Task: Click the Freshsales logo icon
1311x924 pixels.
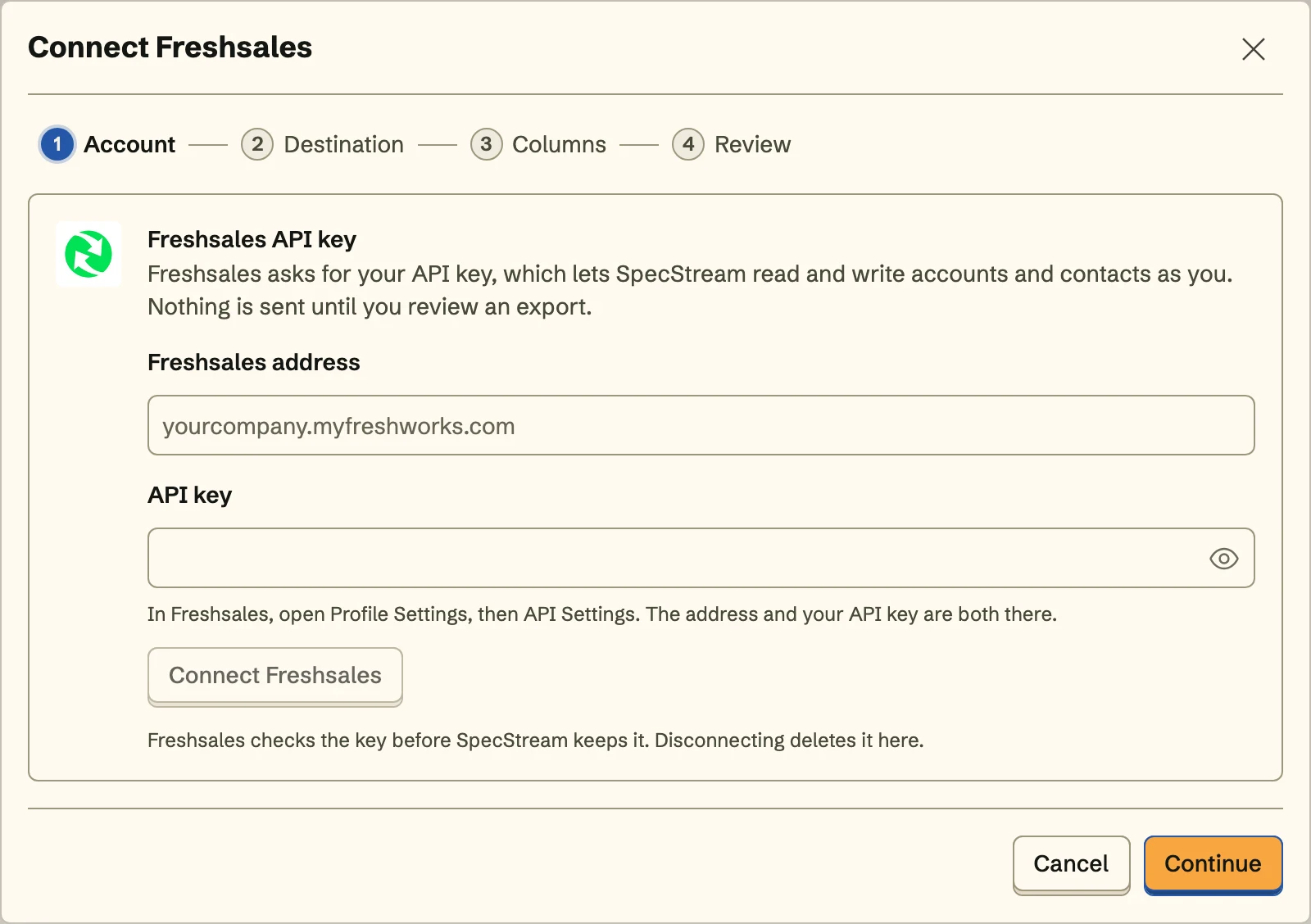Action: [88, 254]
